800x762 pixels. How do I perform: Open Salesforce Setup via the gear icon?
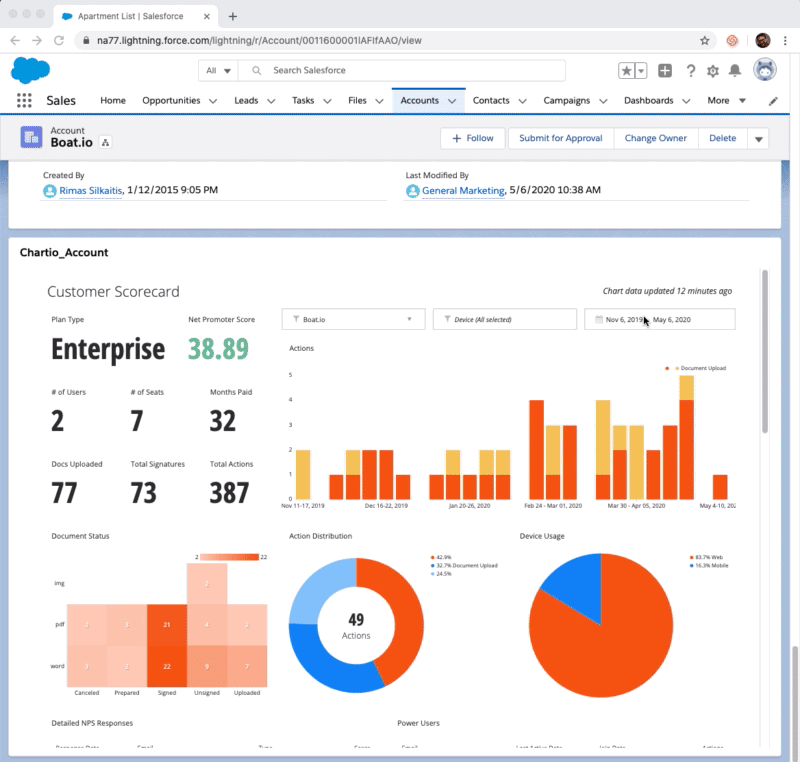point(712,71)
